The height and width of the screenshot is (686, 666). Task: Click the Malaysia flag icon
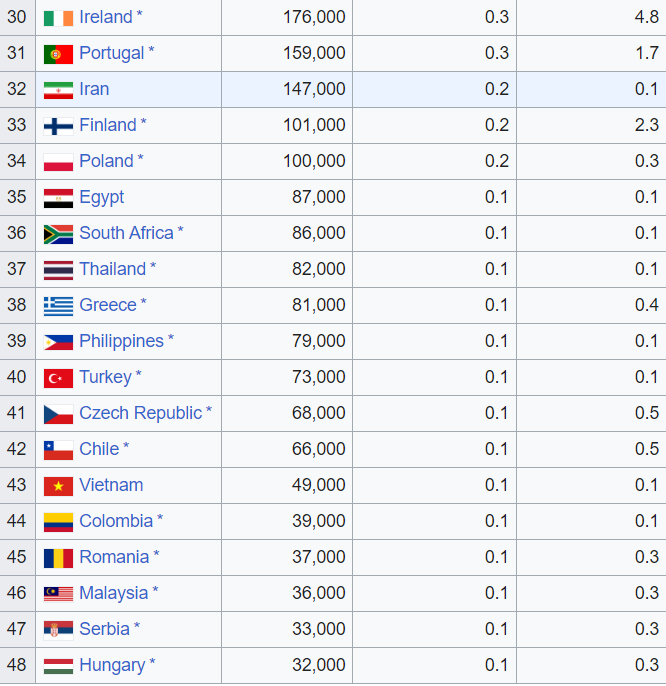coord(58,594)
